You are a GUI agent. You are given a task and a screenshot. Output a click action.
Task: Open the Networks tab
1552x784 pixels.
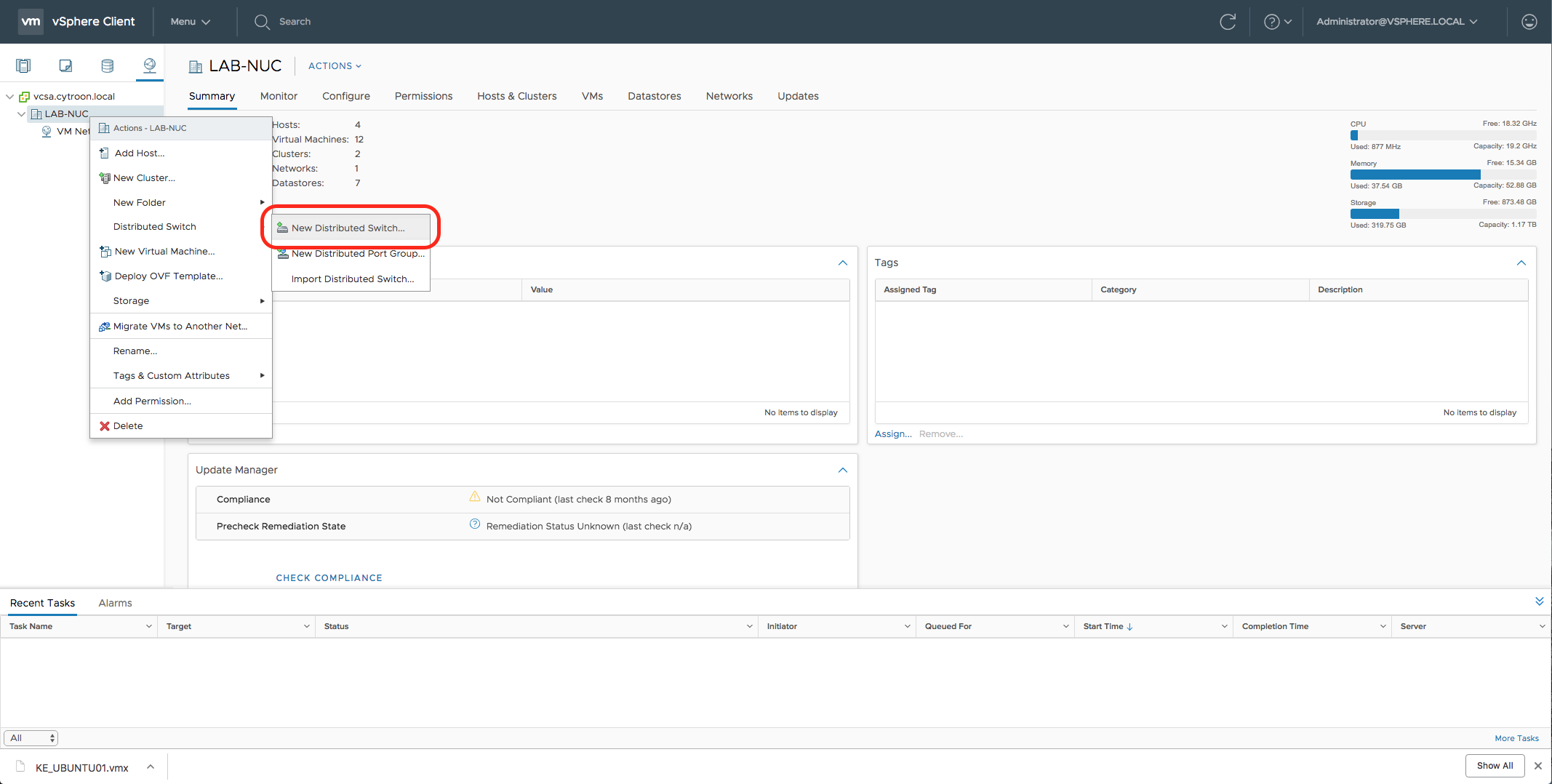[x=729, y=96]
